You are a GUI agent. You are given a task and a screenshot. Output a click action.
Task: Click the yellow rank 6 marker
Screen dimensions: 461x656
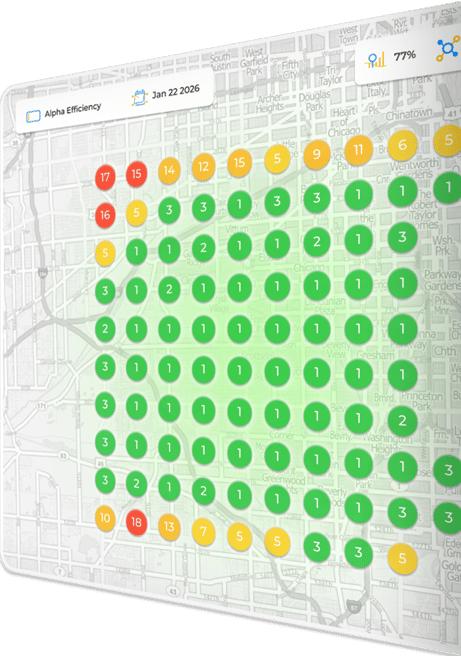(x=402, y=145)
